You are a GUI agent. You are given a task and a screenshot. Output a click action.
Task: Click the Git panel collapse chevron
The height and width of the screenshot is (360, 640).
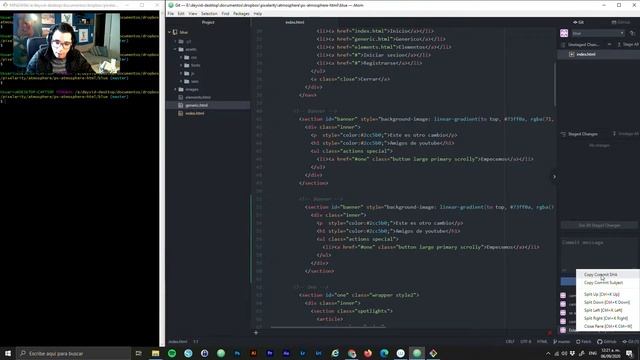coord(554,177)
